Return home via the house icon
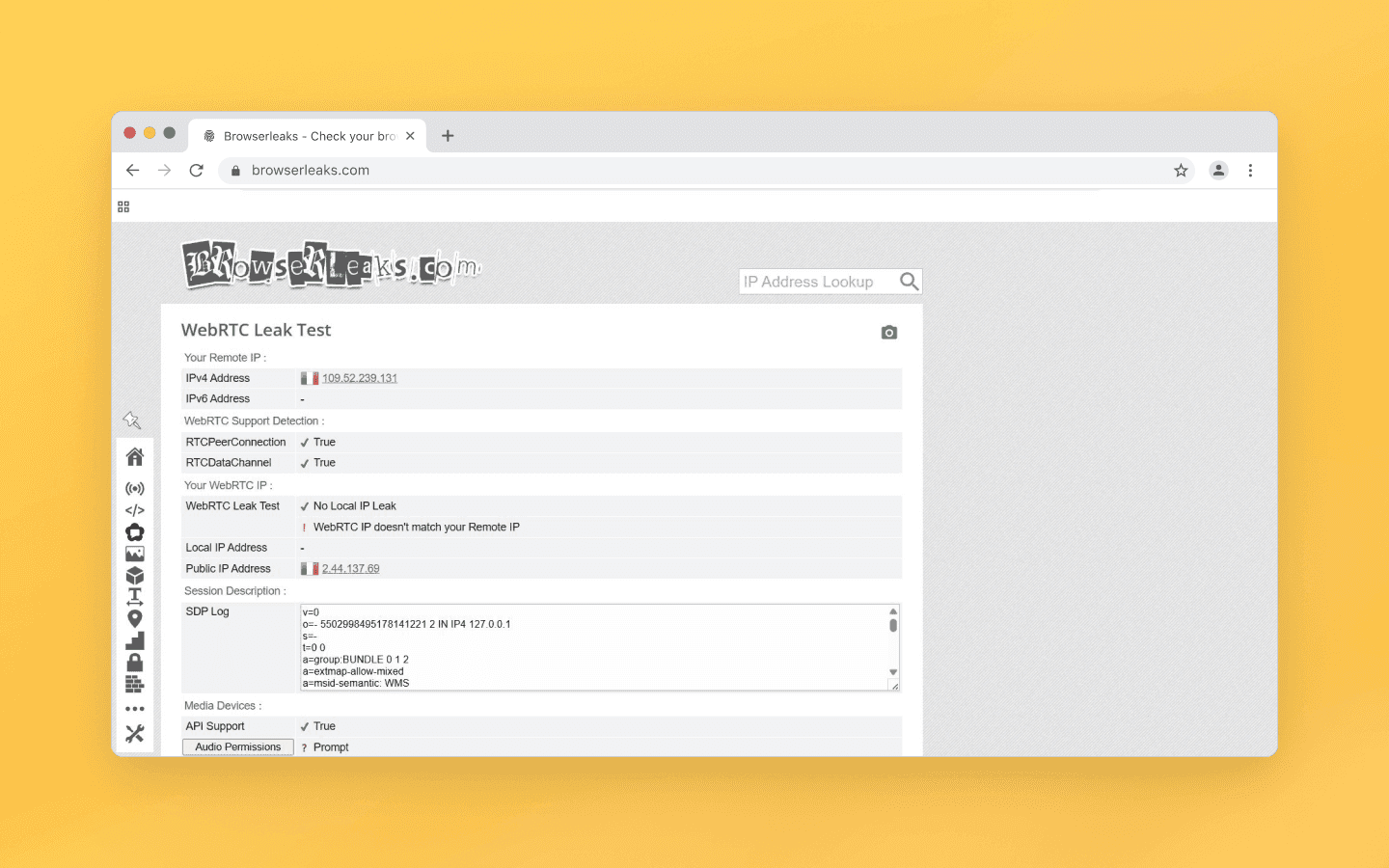This screenshot has height=868, width=1389. (135, 456)
